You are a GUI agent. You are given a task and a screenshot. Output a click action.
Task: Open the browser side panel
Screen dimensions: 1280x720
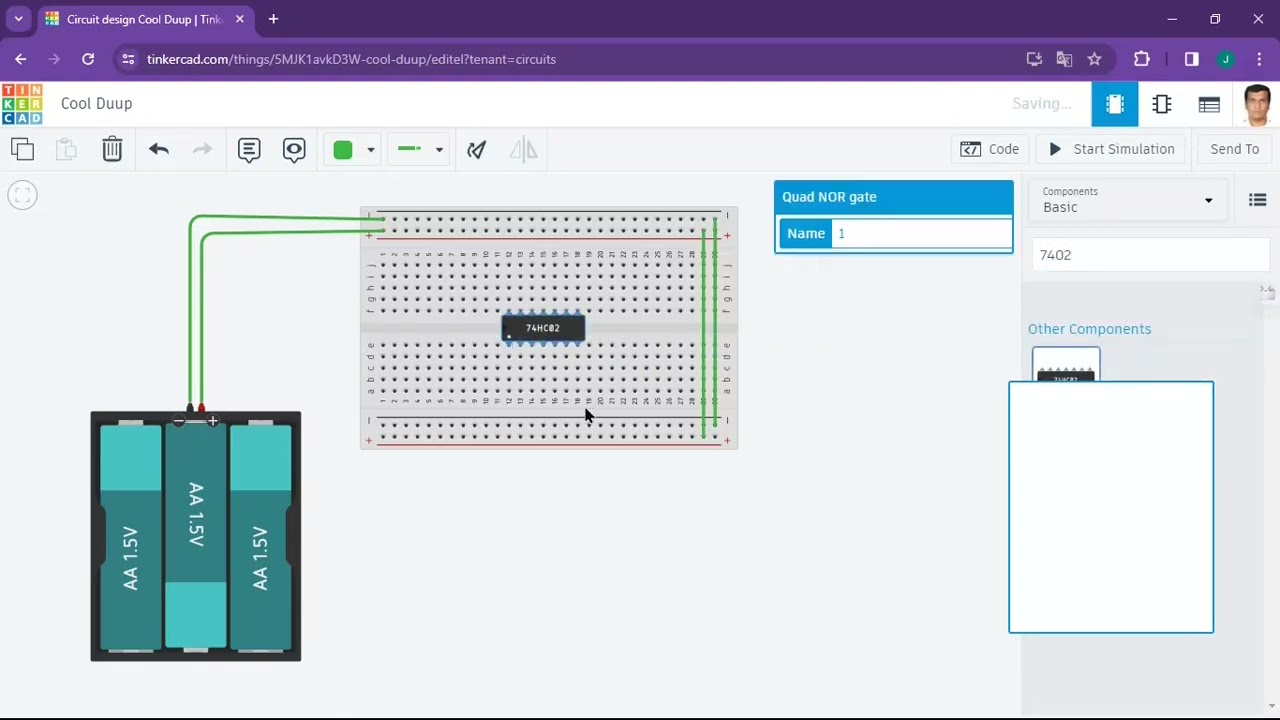coord(1191,59)
